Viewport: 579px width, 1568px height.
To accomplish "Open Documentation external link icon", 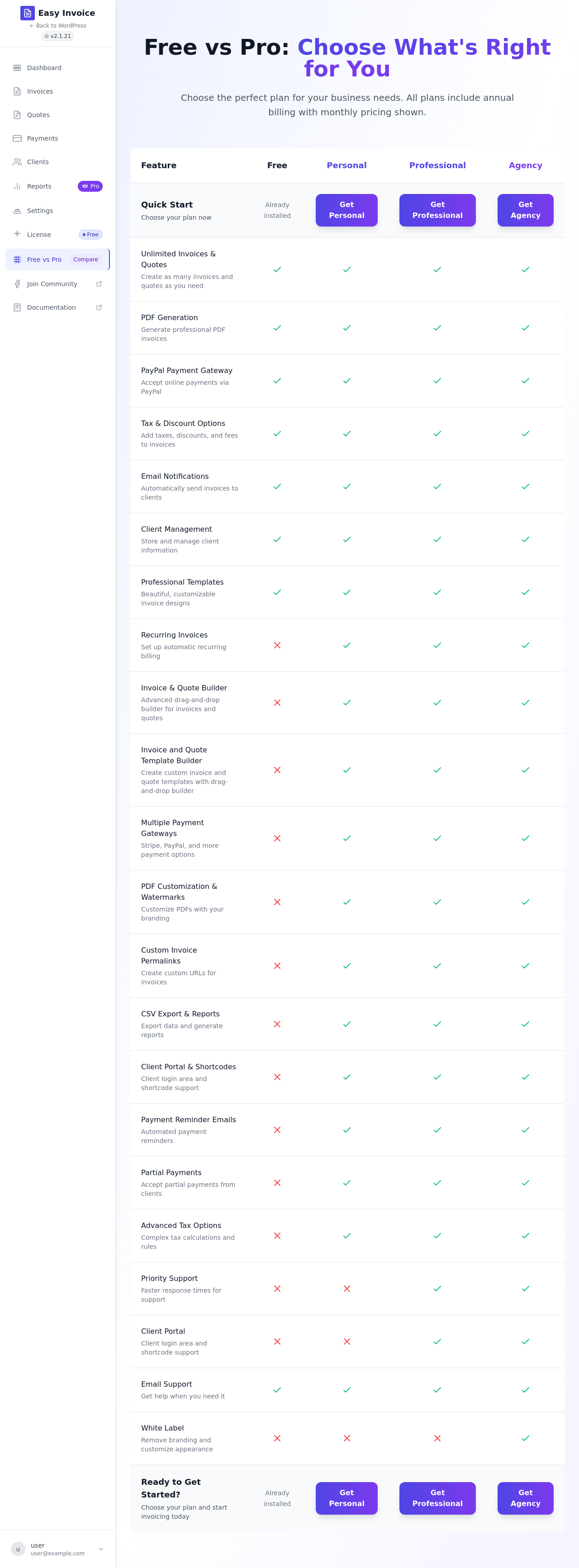I will click(x=99, y=307).
